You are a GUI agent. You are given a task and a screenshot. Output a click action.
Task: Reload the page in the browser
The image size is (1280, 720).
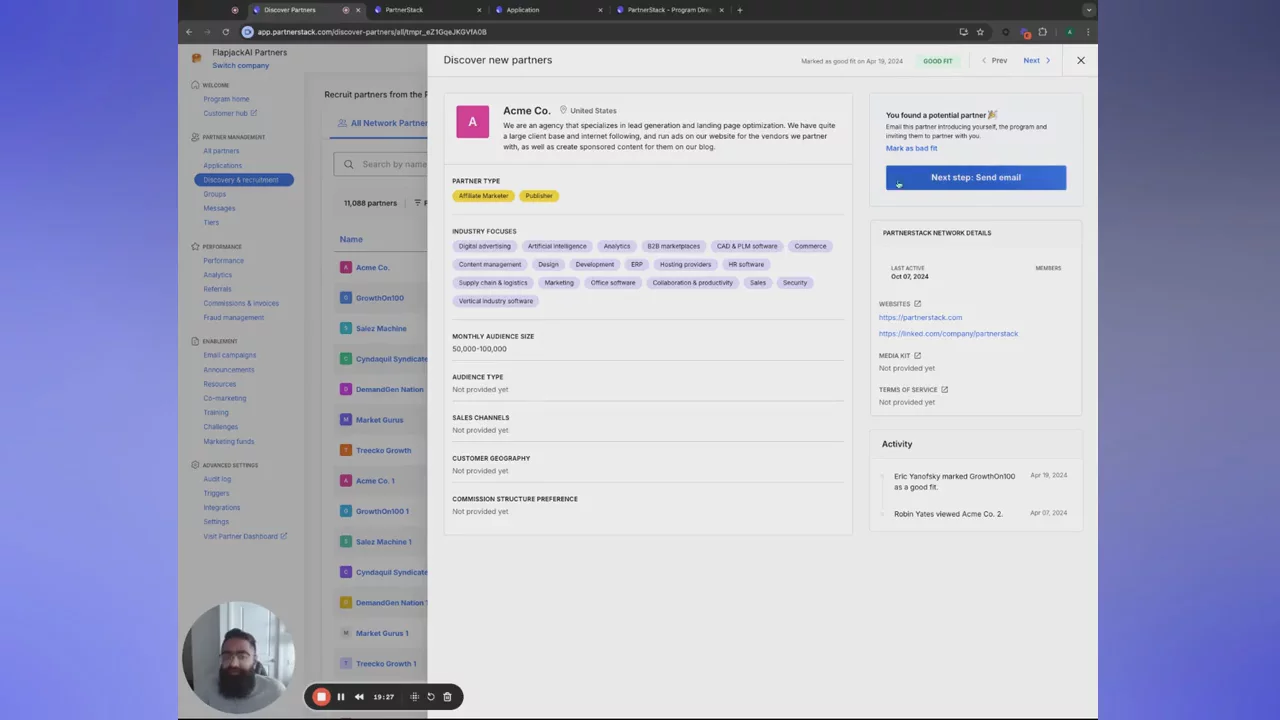226,32
